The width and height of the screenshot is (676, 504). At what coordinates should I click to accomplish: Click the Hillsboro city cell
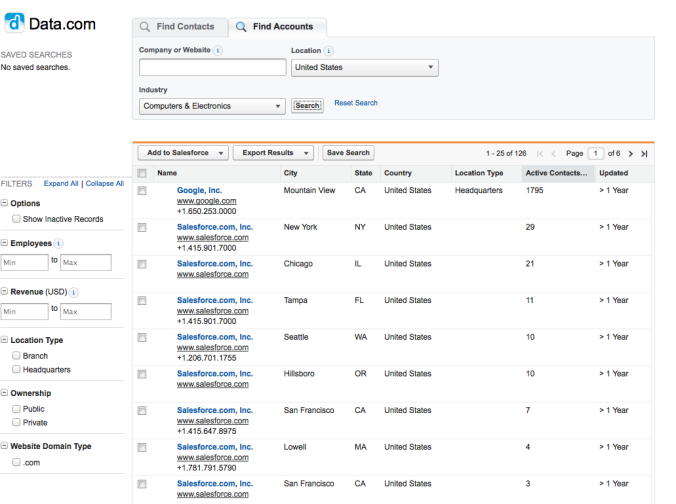299,374
